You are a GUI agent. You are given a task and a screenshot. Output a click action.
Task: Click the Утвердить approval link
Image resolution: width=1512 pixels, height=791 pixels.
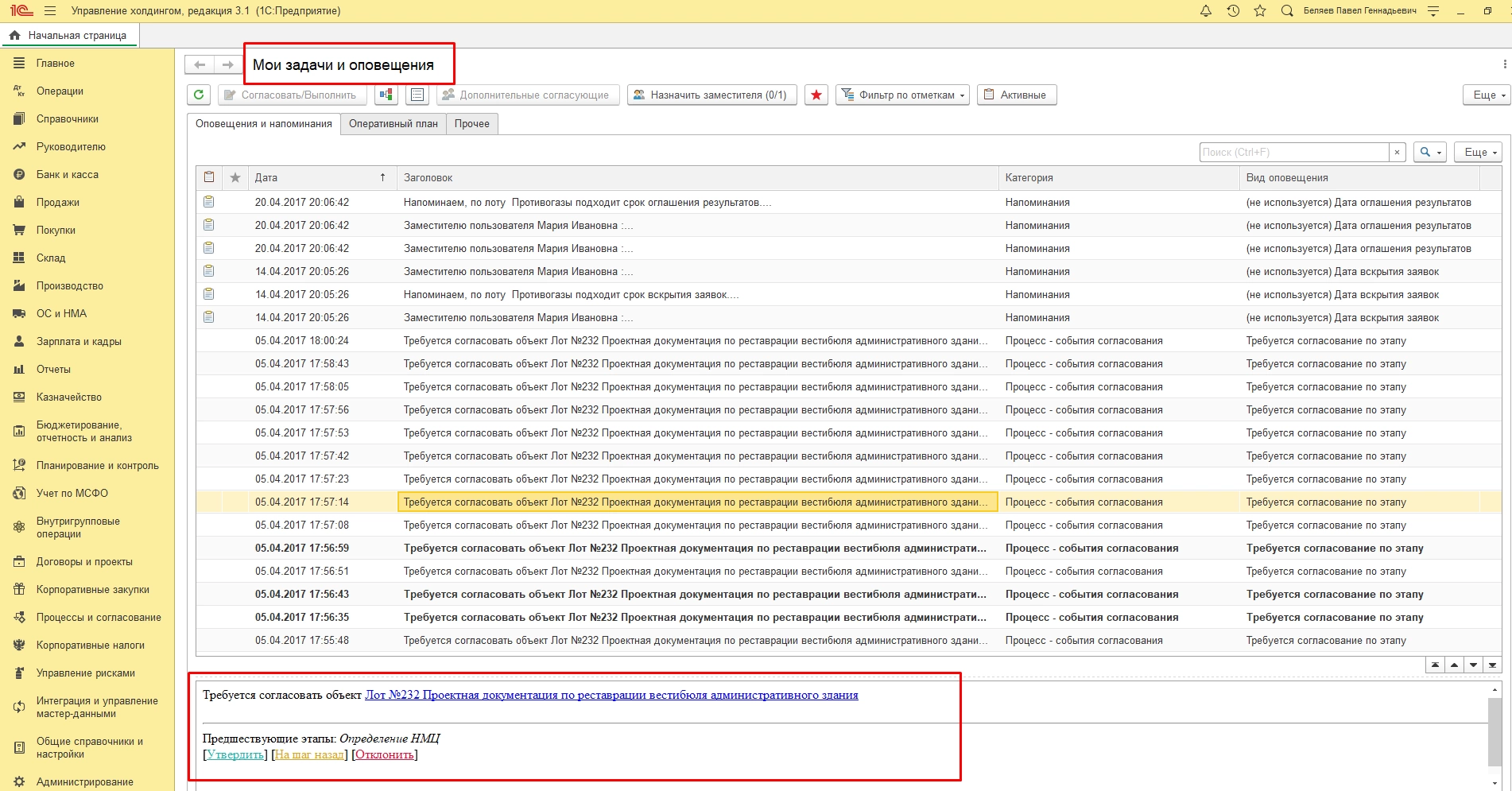(235, 754)
